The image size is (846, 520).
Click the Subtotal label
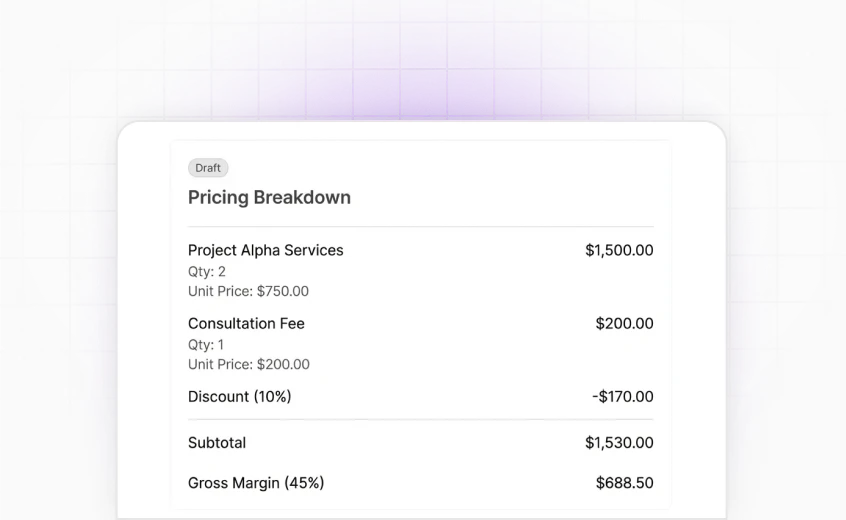pyautogui.click(x=217, y=443)
